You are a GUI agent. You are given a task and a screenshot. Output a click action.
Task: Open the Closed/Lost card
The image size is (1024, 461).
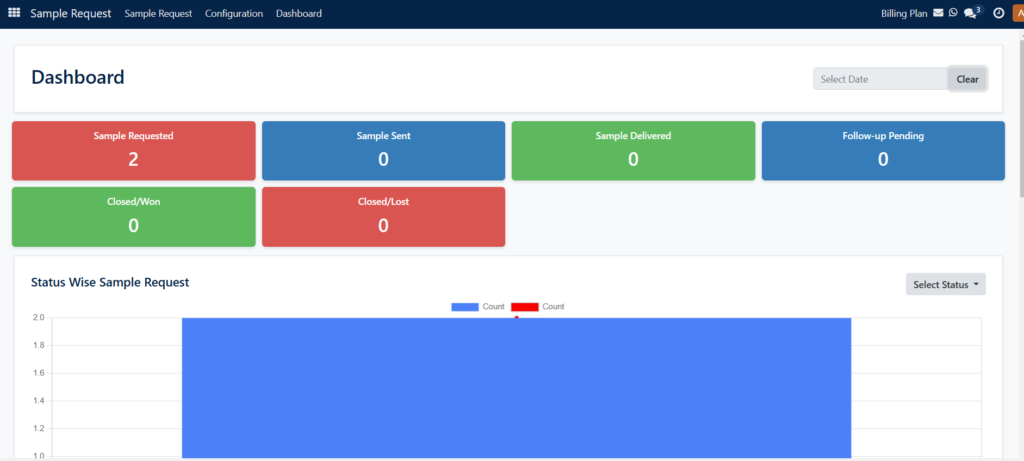pyautogui.click(x=383, y=217)
